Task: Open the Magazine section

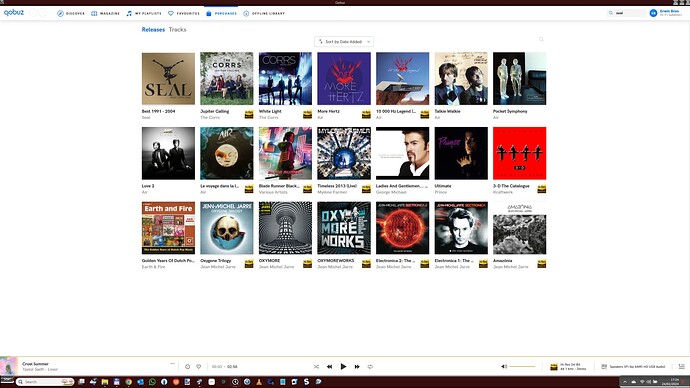Action: tap(105, 14)
